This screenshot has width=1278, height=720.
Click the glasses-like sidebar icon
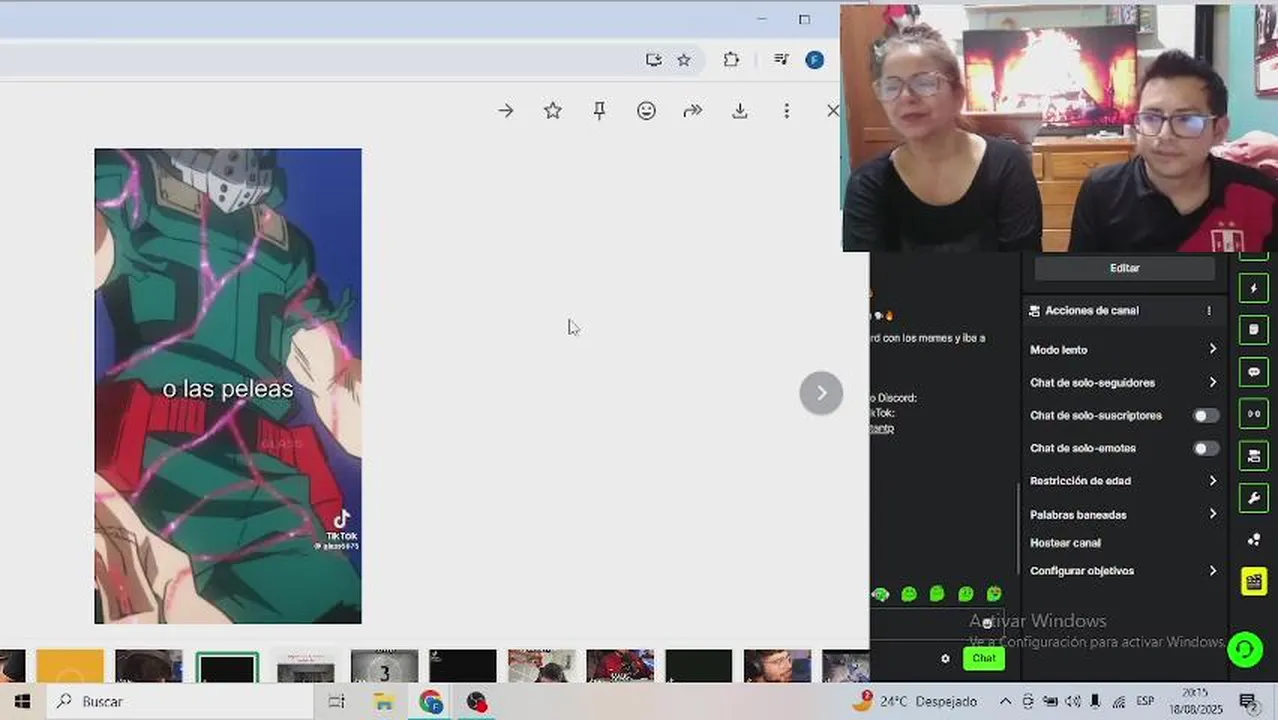coord(1254,414)
